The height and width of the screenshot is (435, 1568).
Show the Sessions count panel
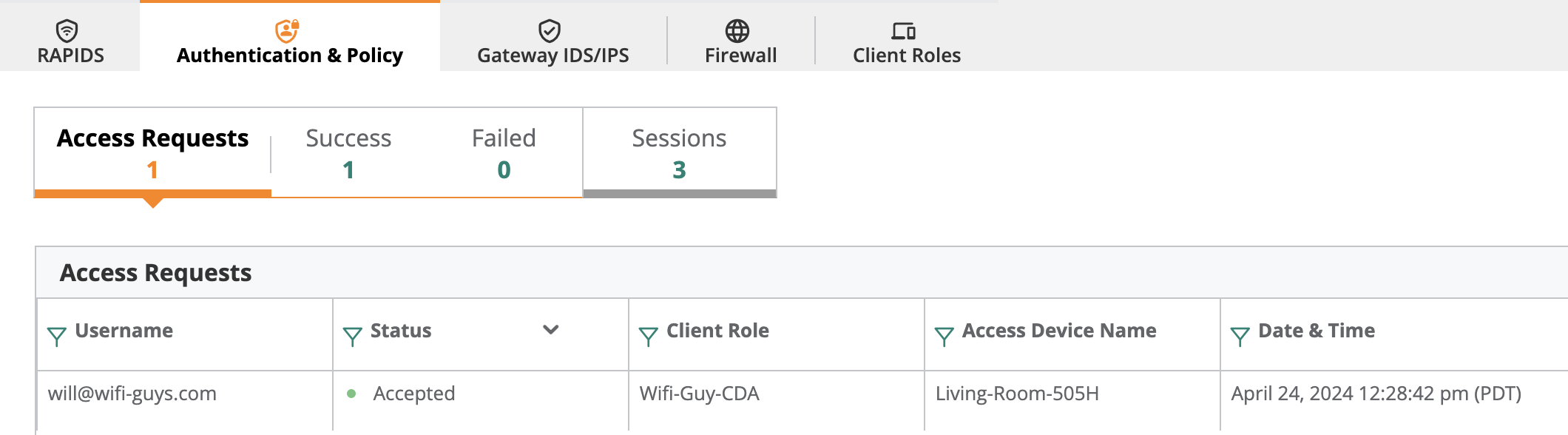(x=679, y=152)
